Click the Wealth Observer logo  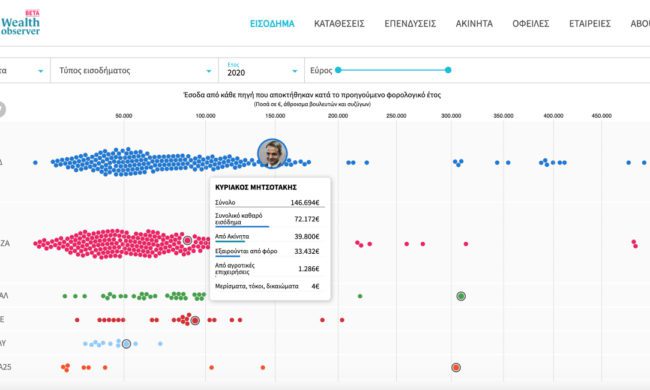pyautogui.click(x=20, y=23)
